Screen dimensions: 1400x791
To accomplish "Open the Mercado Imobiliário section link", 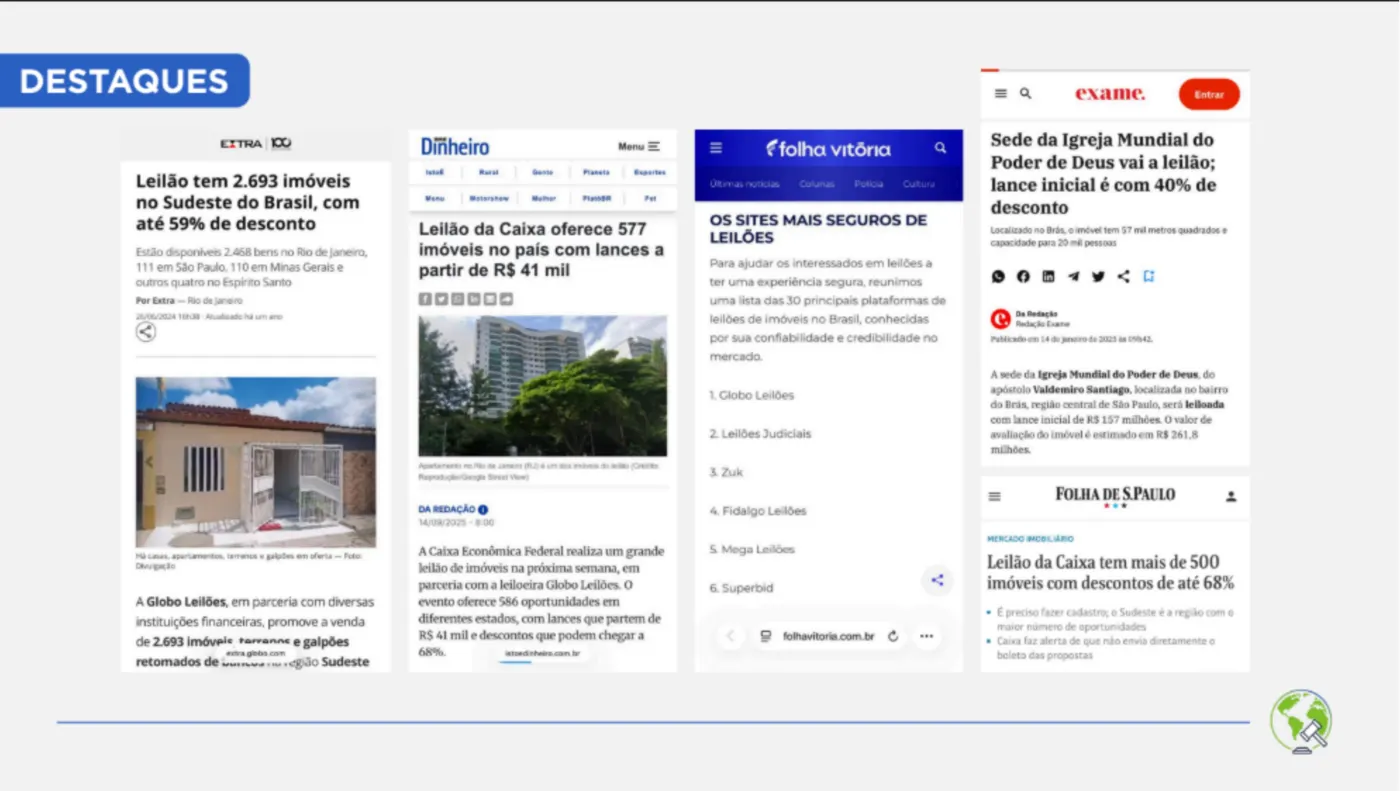I will pos(1030,539).
